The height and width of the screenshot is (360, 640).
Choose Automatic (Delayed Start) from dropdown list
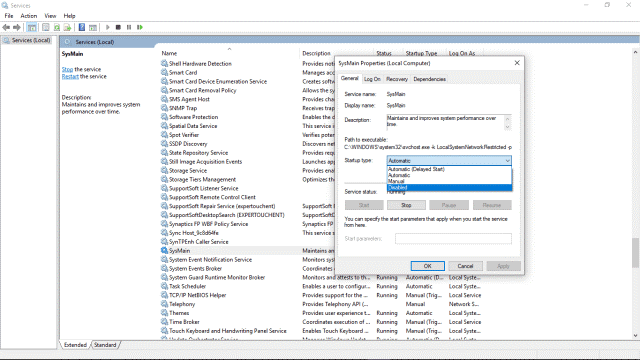click(449, 169)
